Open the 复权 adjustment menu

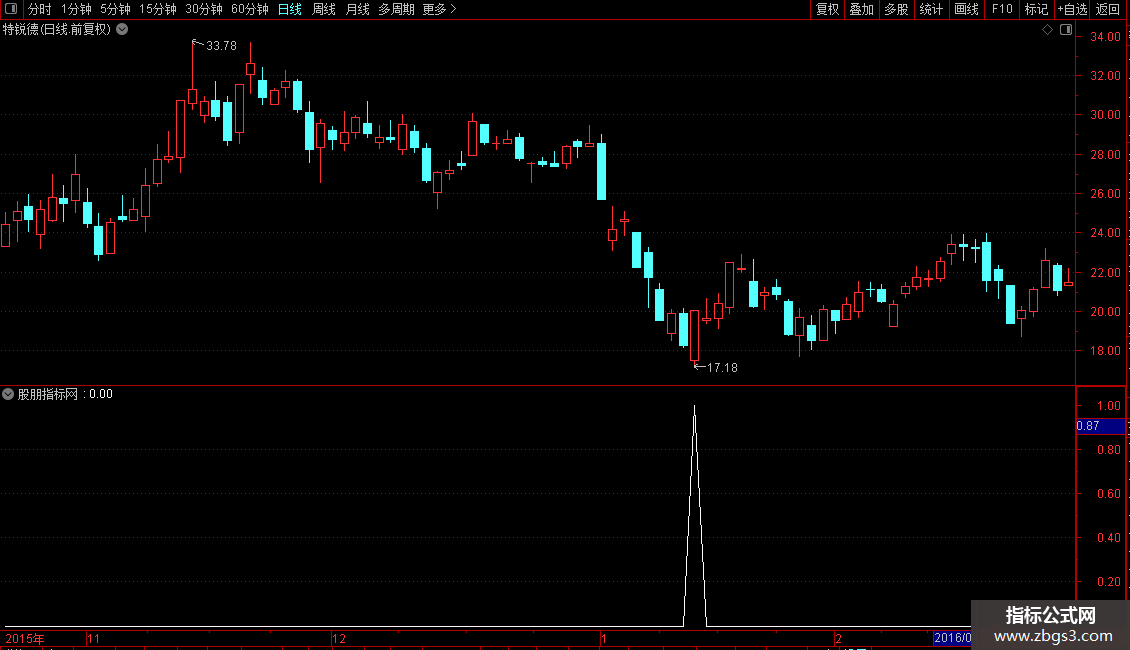point(827,9)
